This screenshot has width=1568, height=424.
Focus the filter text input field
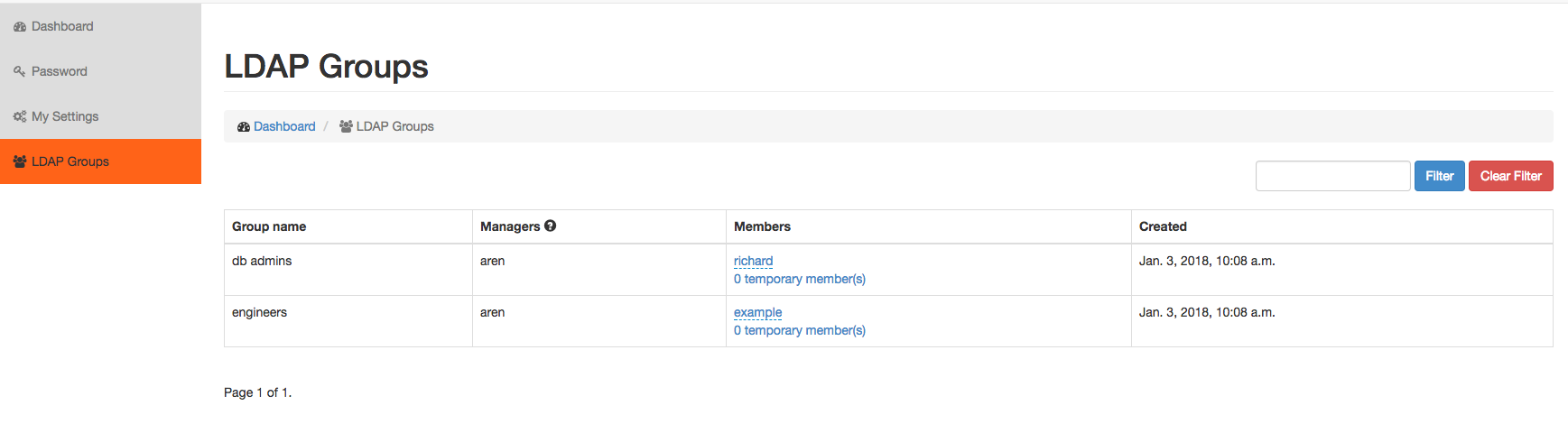pos(1333,176)
